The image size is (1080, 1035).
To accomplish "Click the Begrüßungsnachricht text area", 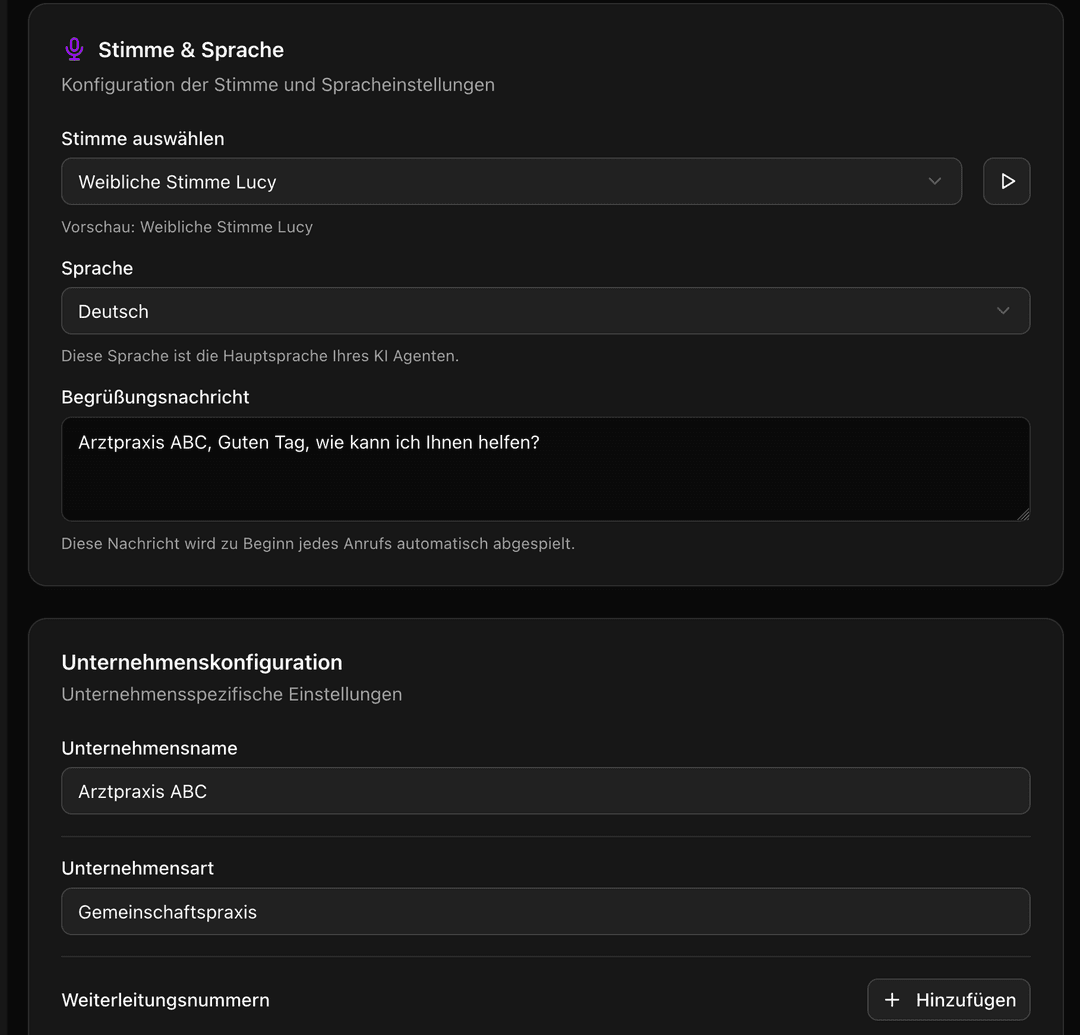I will click(546, 468).
